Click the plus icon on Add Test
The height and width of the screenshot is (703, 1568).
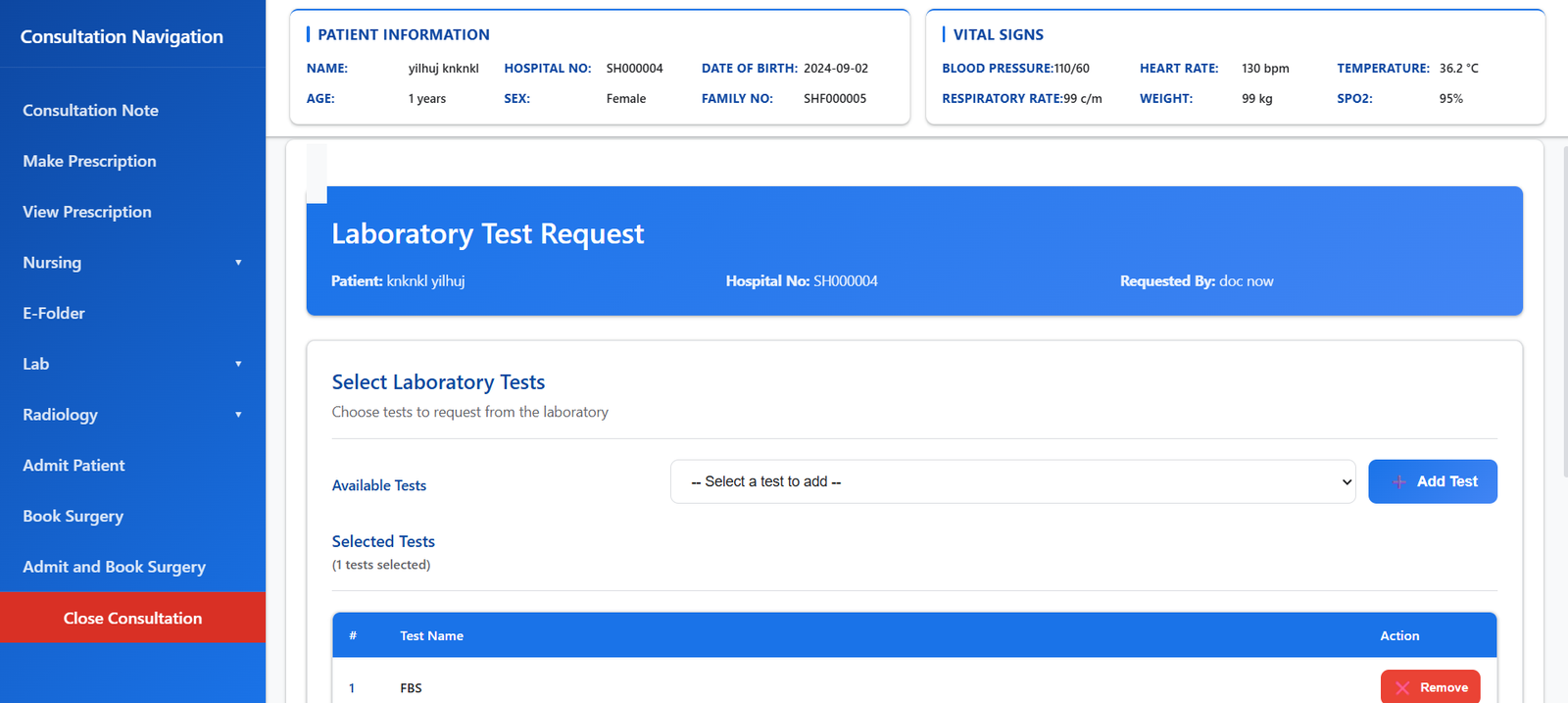coord(1399,481)
